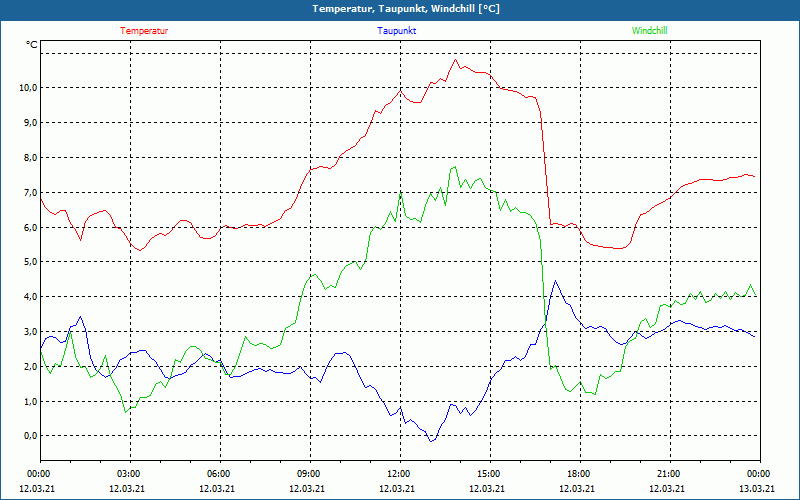Click the 03:00 time axis label

coord(130,474)
